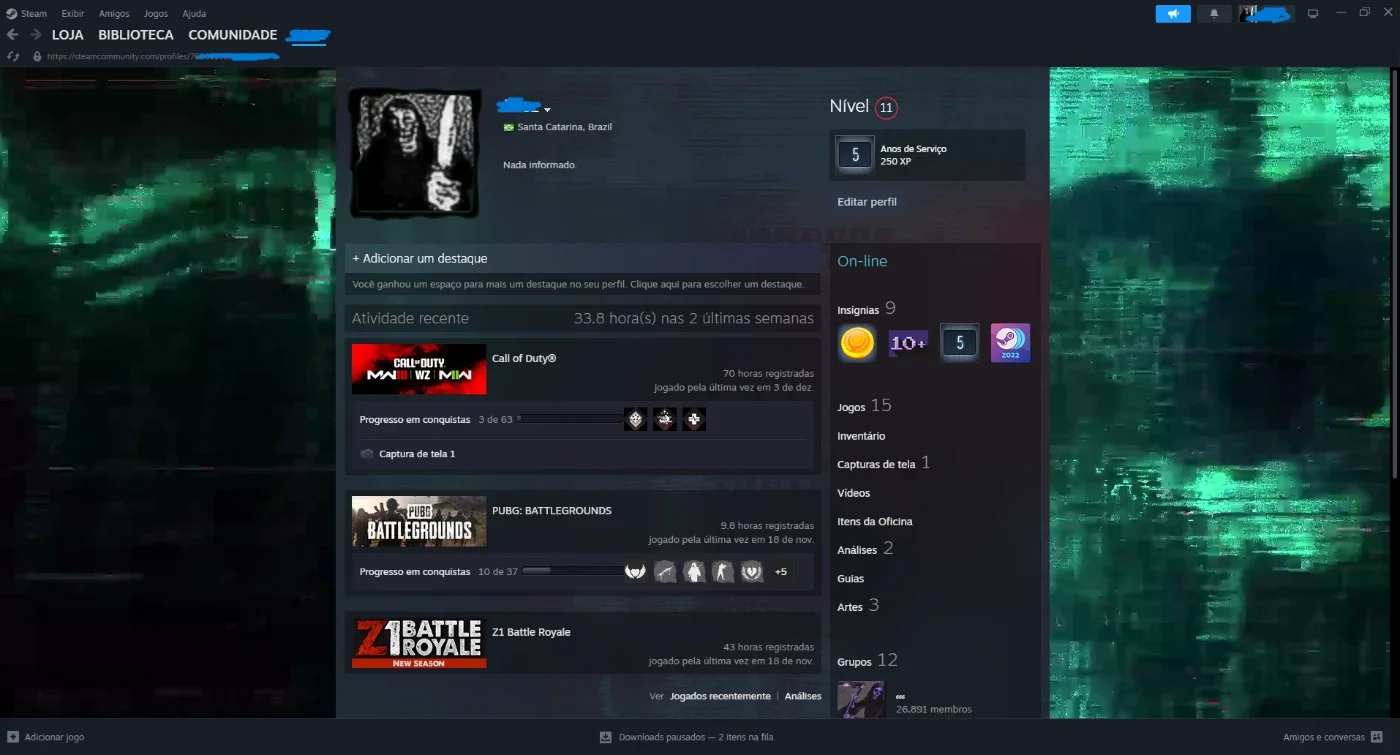This screenshot has height=755, width=1400.
Task: Switch to the COMUNIDADE tab
Action: coord(233,35)
